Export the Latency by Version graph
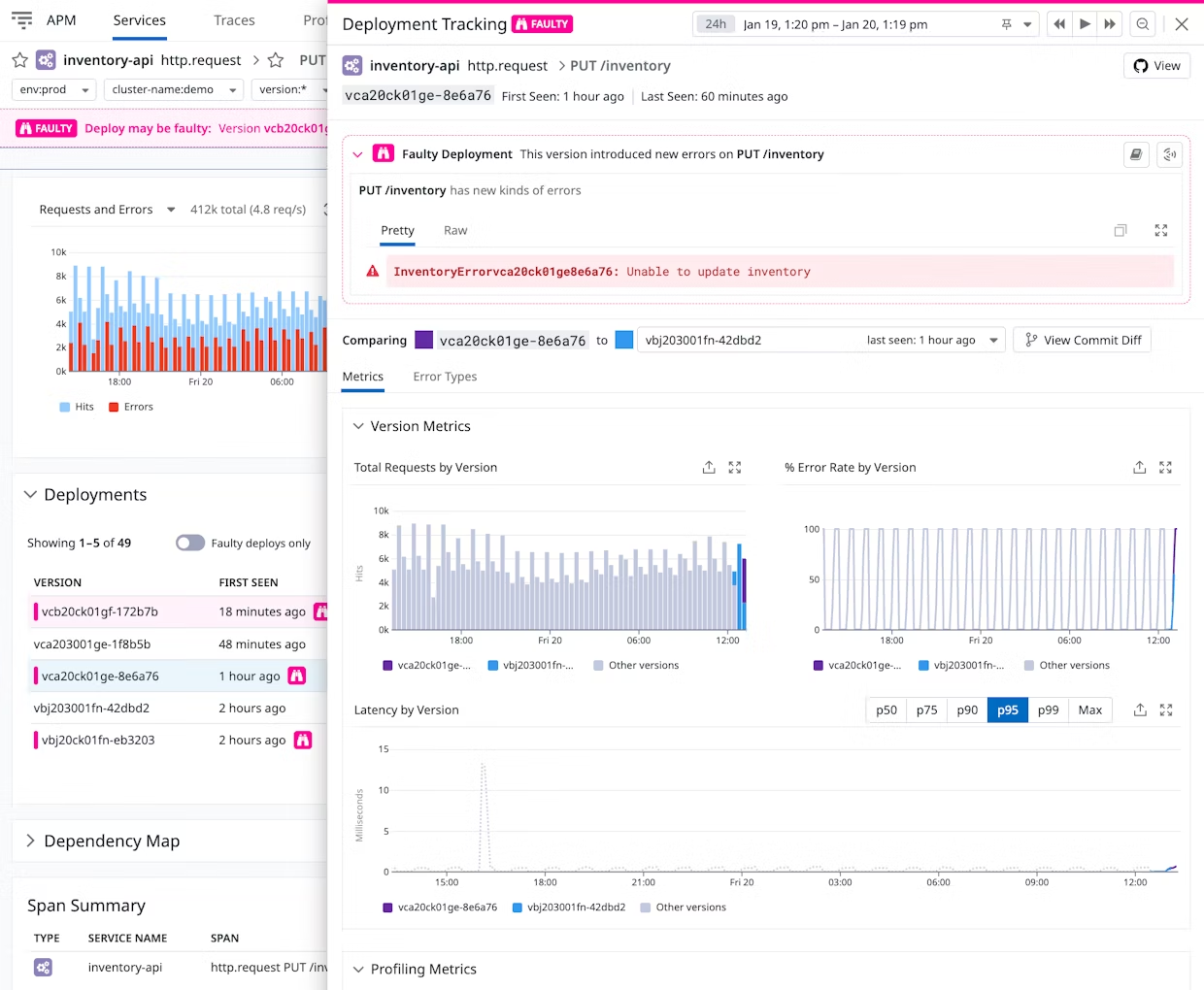 [1140, 710]
